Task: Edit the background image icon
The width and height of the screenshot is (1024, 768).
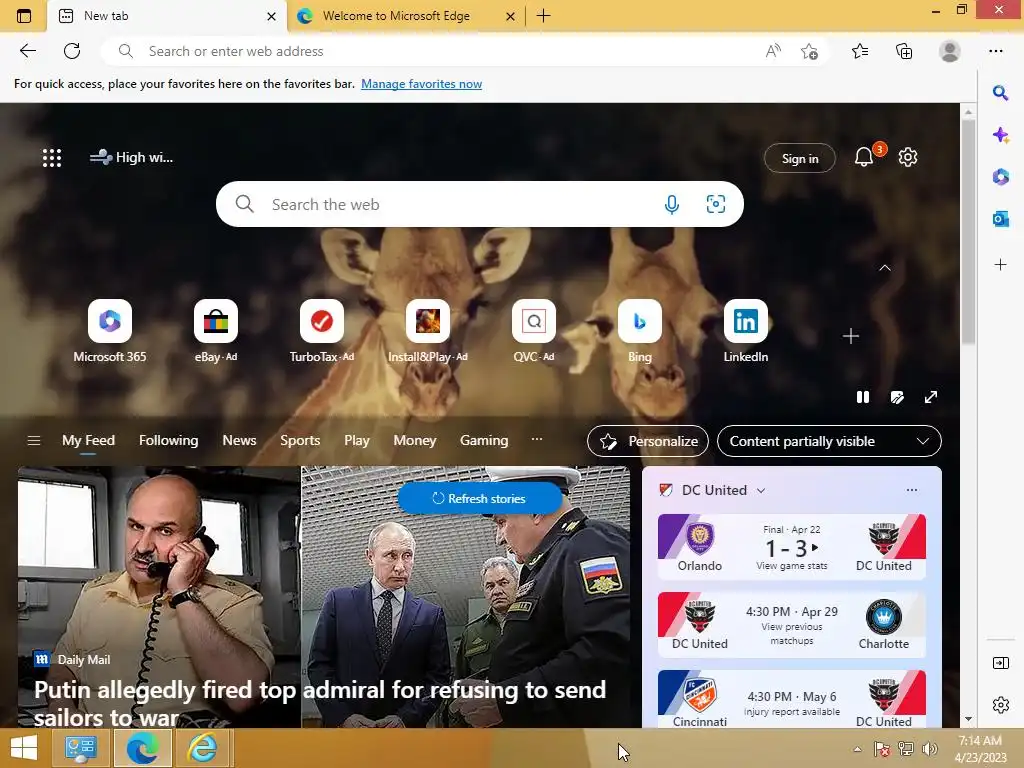Action: tap(897, 397)
